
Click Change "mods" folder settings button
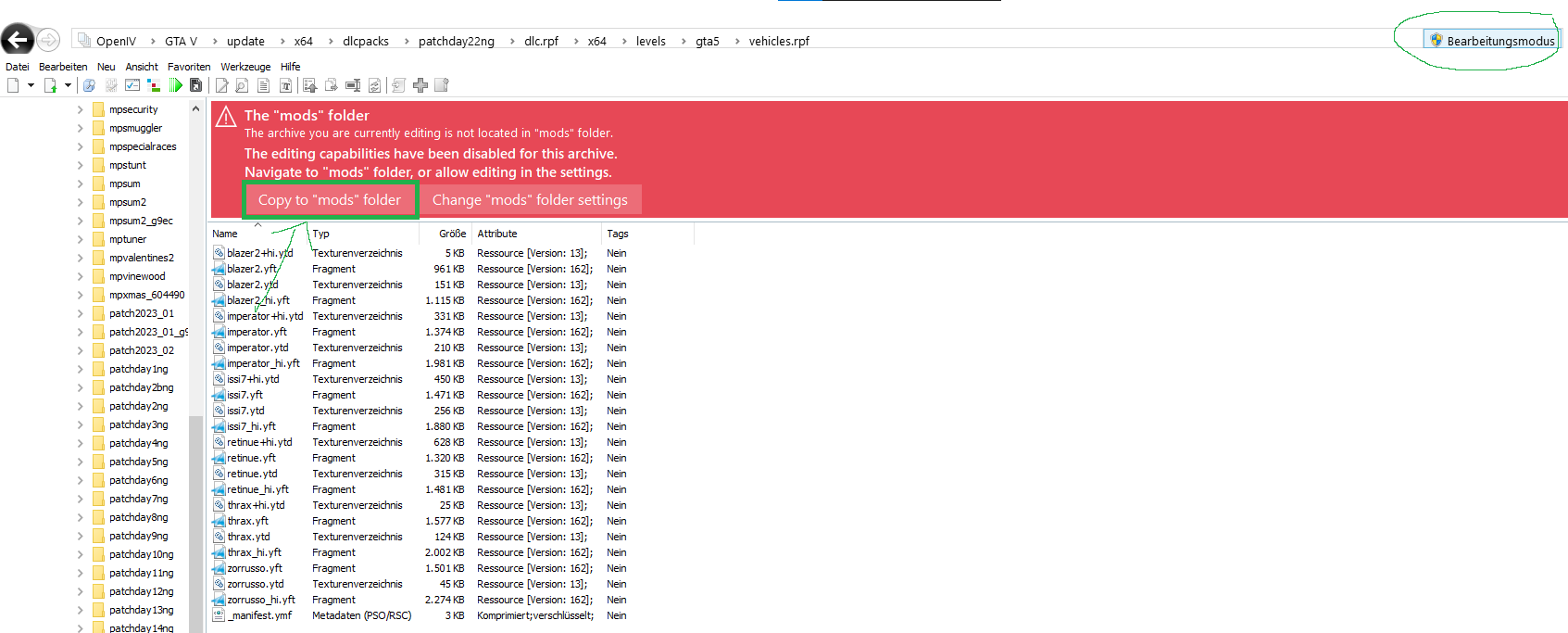point(530,200)
